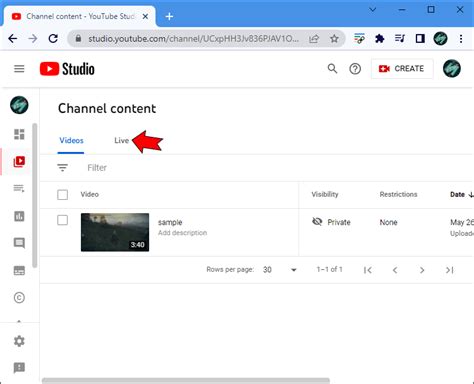
Task: Switch to the Live tab
Action: (x=121, y=140)
